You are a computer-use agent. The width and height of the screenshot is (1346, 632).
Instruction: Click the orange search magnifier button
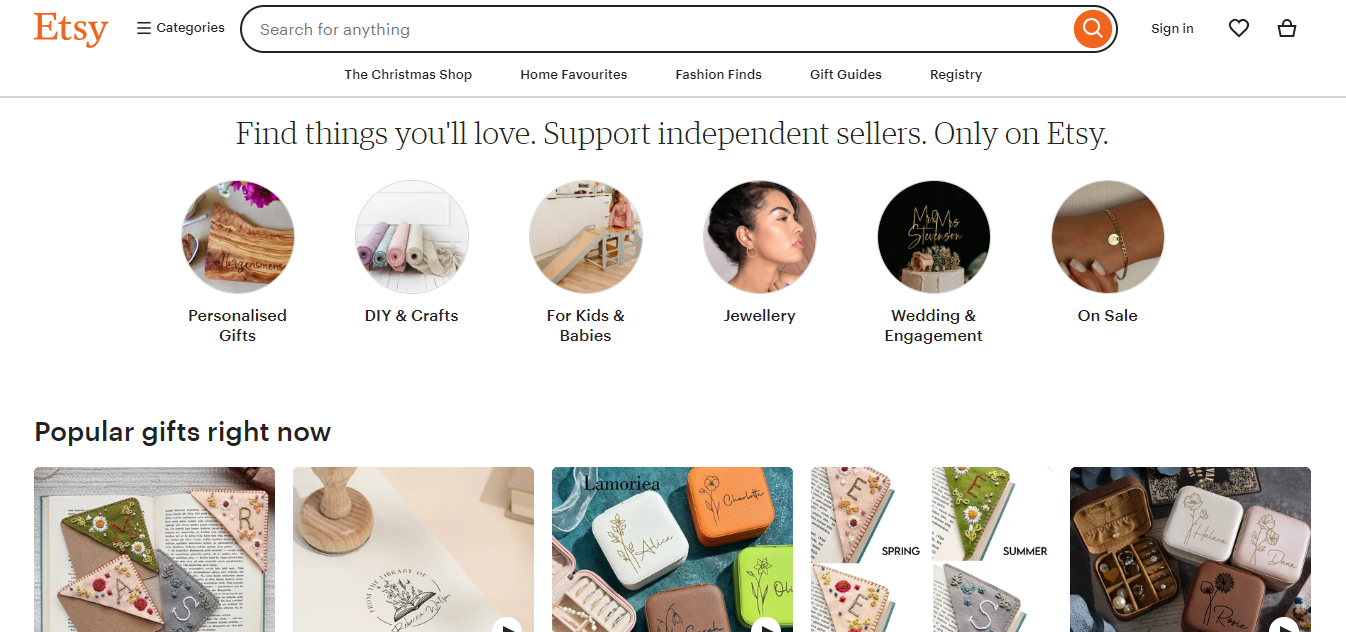1093,29
